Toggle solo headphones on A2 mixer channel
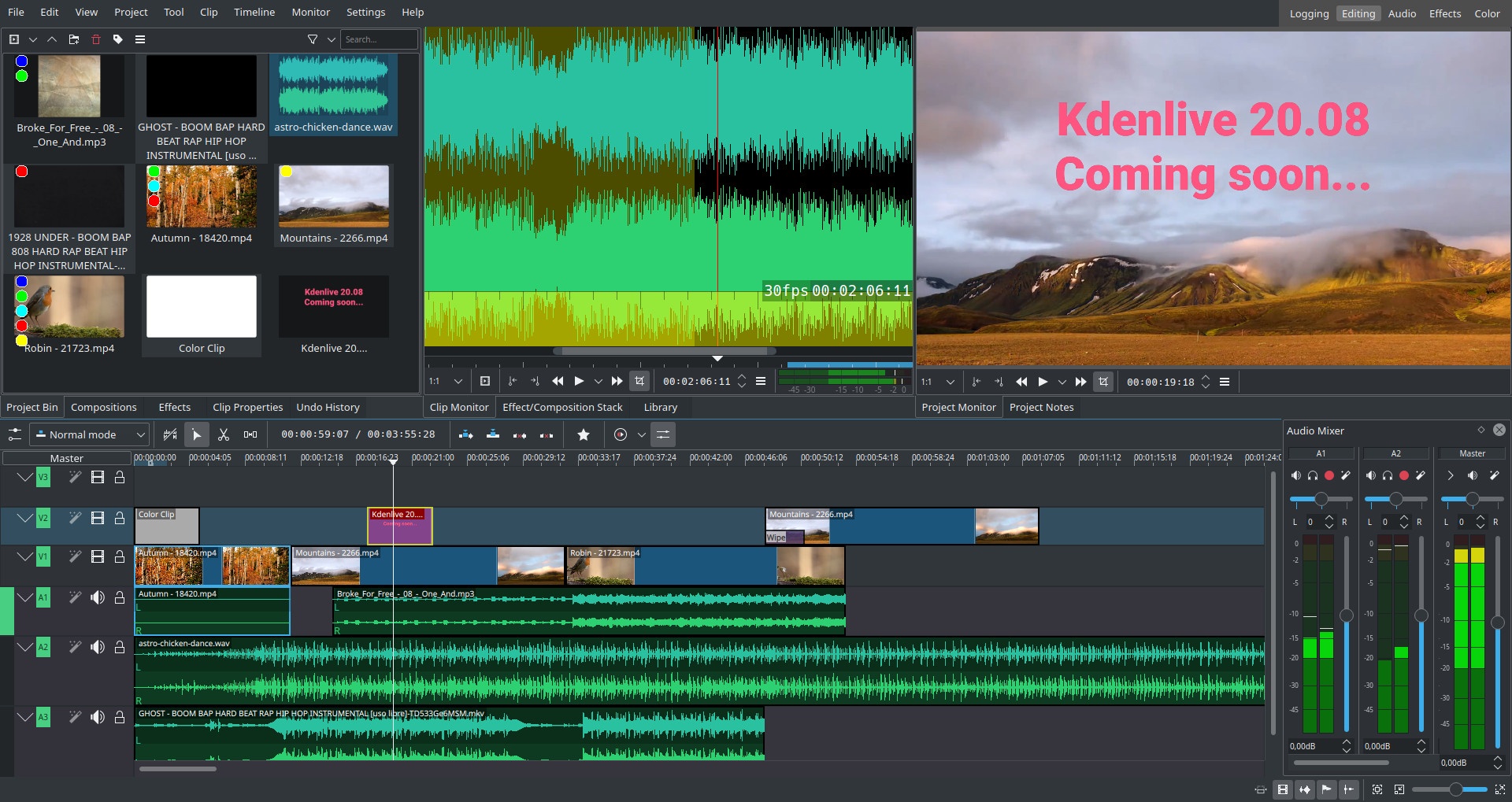The image size is (1512, 802). coord(1388,475)
